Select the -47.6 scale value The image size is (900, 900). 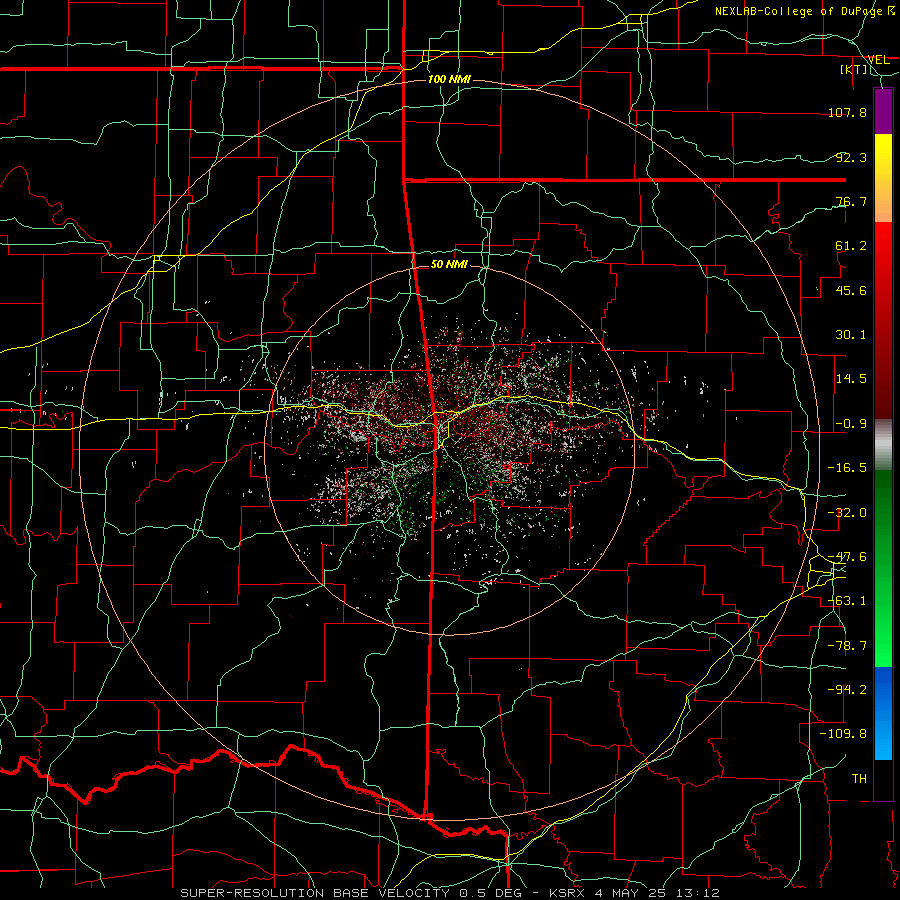tap(847, 557)
